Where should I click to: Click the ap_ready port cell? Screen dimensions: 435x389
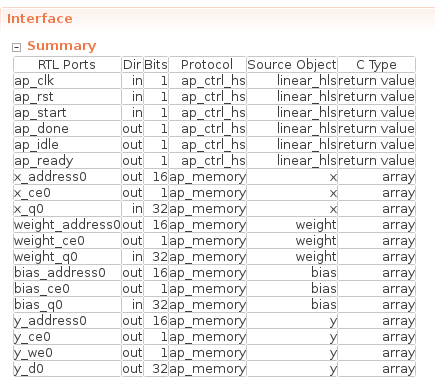[67, 161]
